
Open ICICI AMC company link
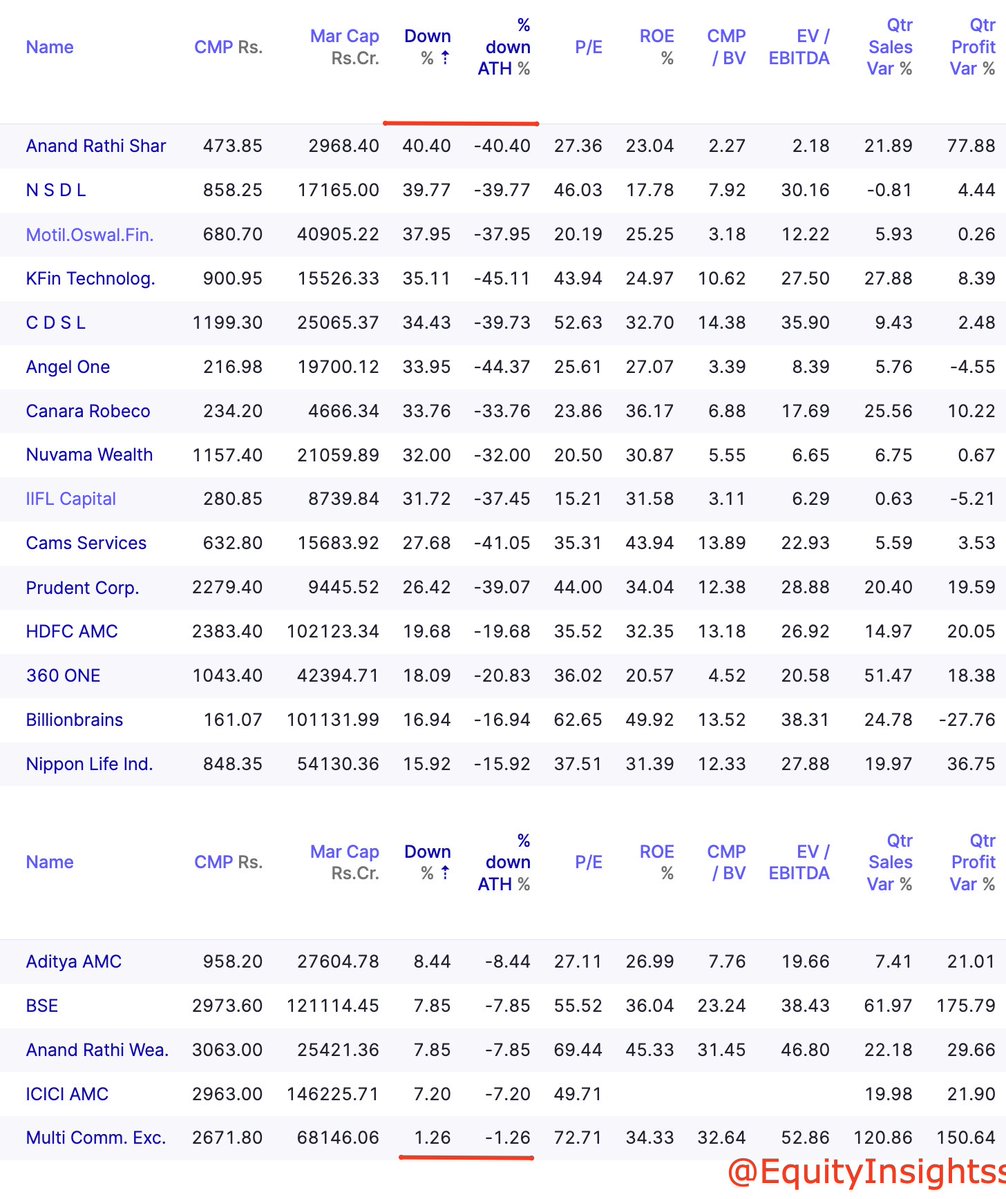(67, 1094)
